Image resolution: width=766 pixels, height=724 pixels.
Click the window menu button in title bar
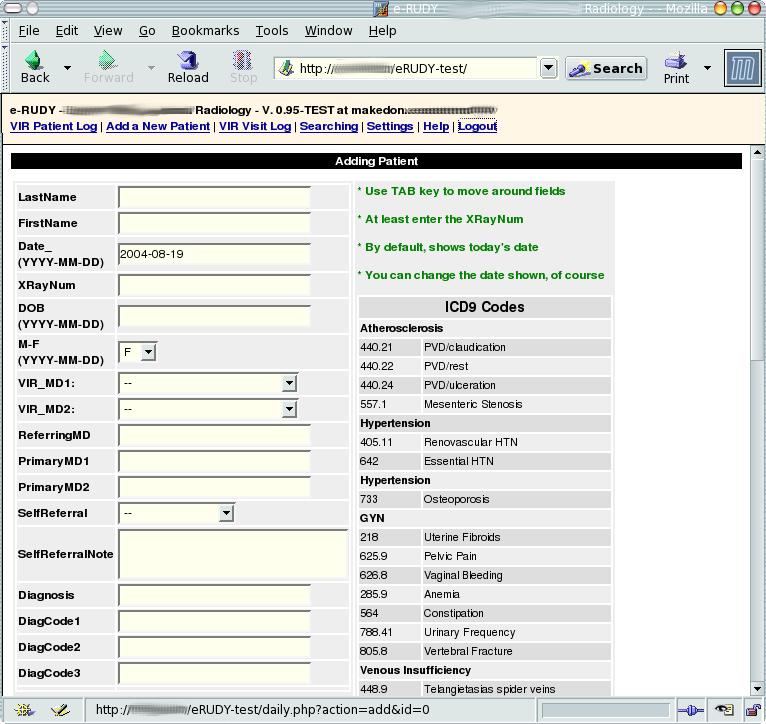click(13, 8)
